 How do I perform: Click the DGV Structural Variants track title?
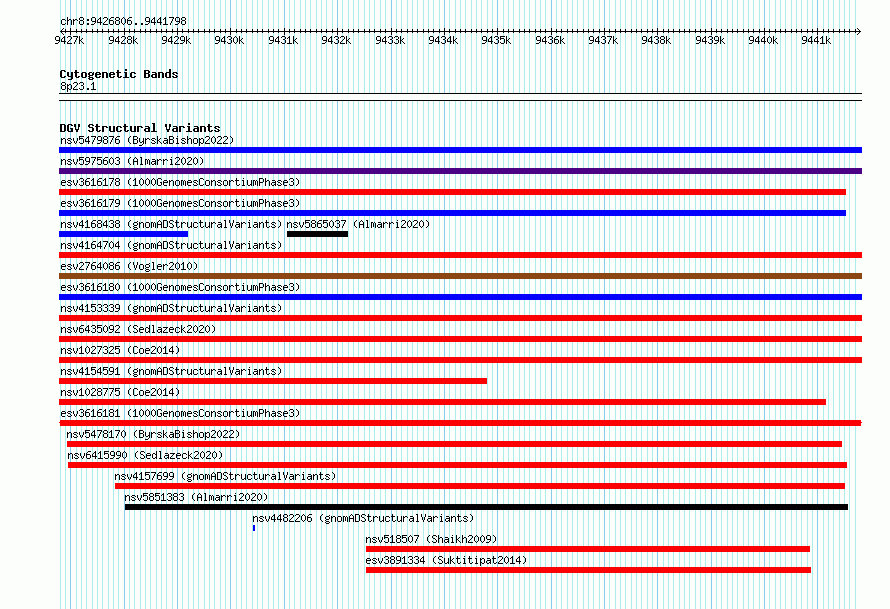pyautogui.click(x=140, y=128)
